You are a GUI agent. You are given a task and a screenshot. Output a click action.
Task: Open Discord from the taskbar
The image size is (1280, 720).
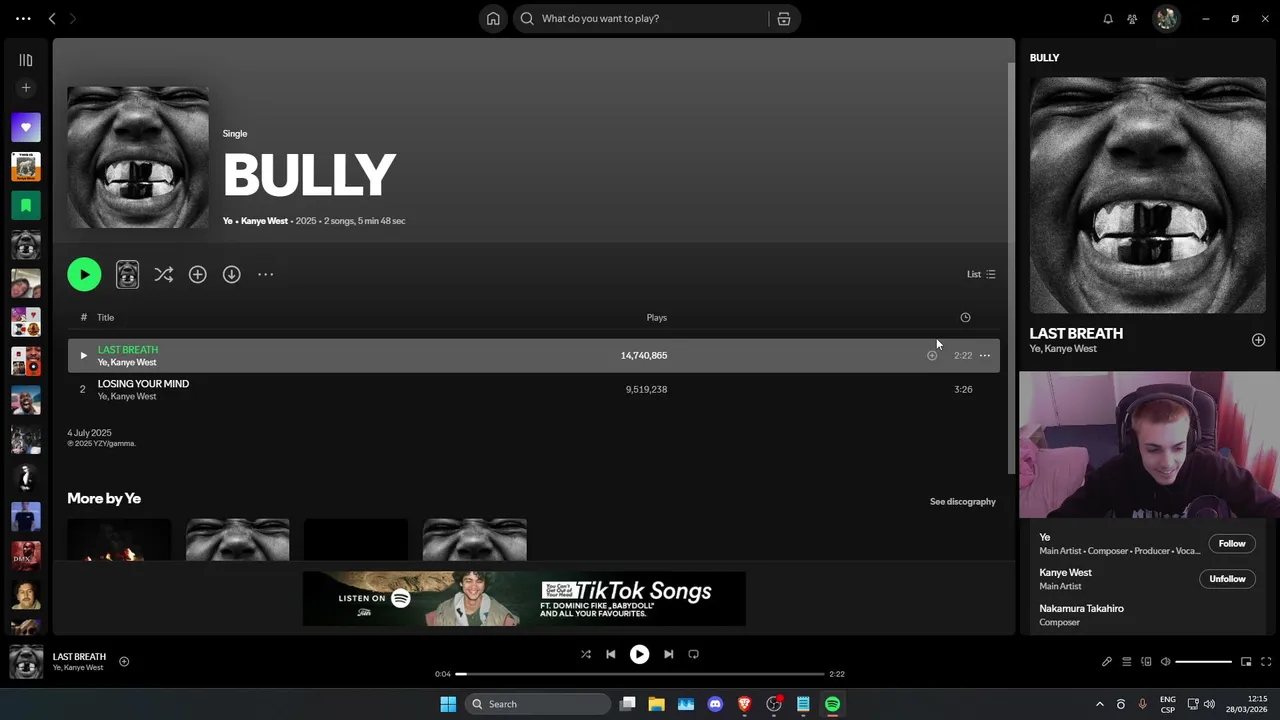(715, 704)
